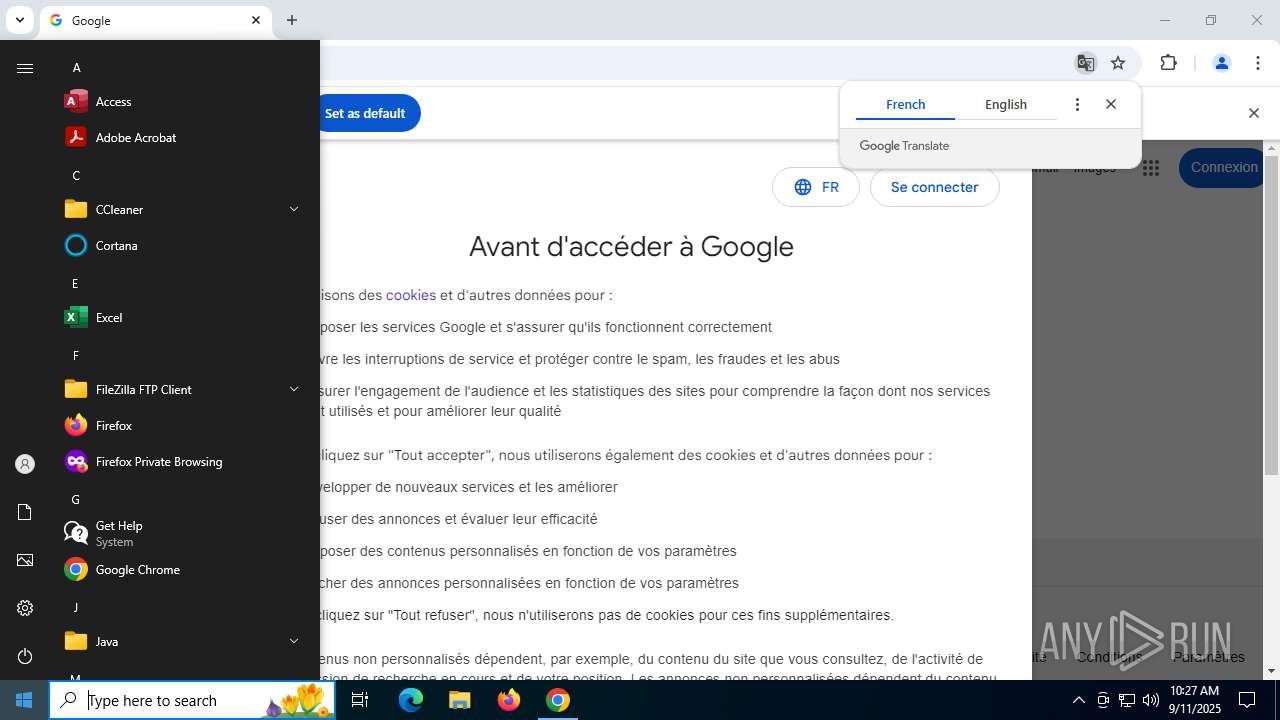
Task: Click the blue Connexion button
Action: (x=1224, y=168)
